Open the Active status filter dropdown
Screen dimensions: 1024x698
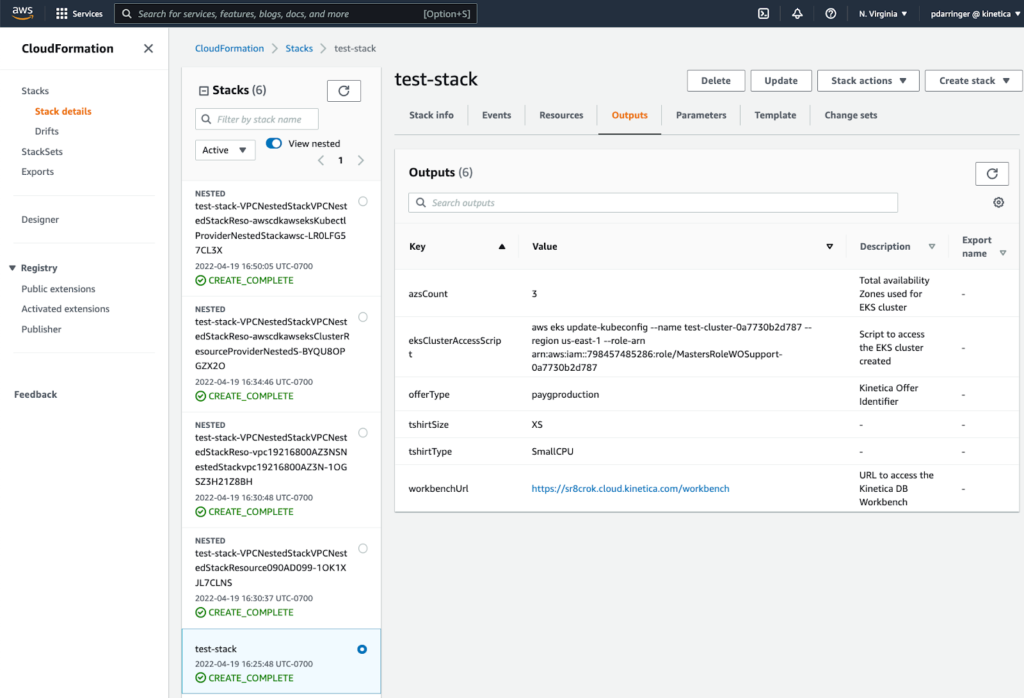click(225, 150)
